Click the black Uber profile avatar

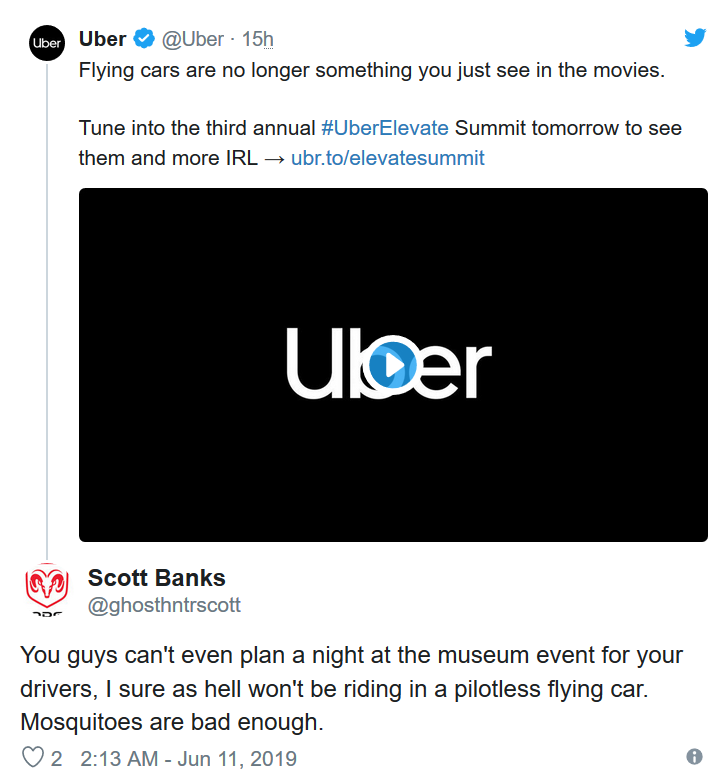pyautogui.click(x=46, y=43)
